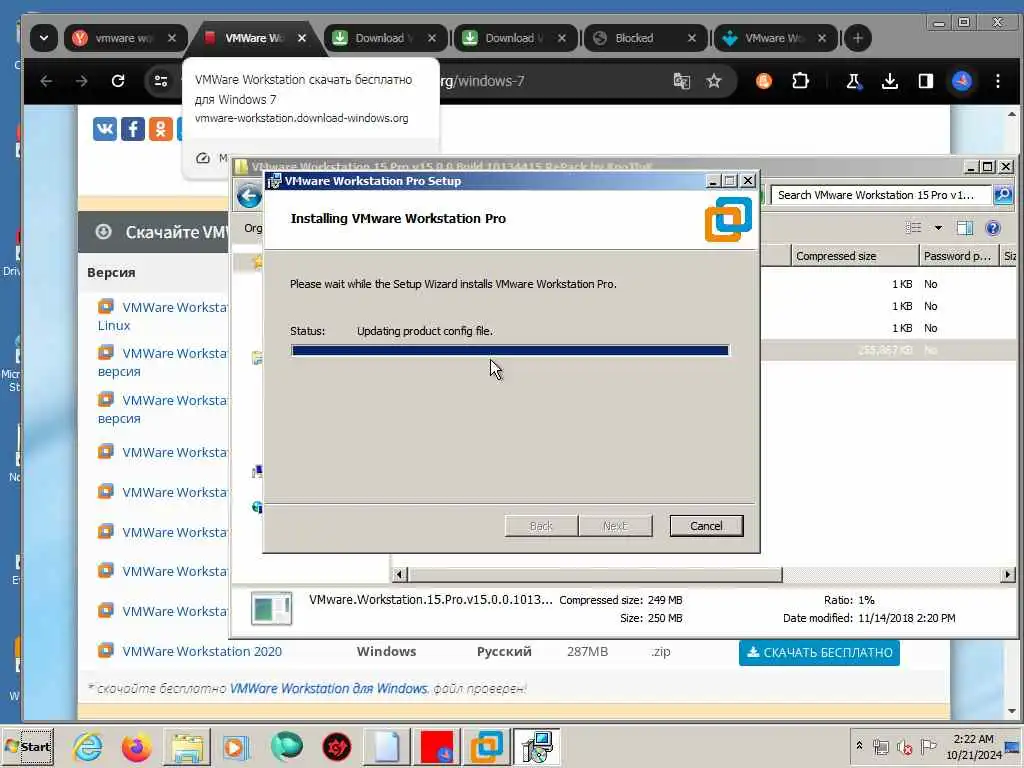Launch Firefox from the taskbar
Viewport: 1024px width, 768px height.
click(x=136, y=747)
